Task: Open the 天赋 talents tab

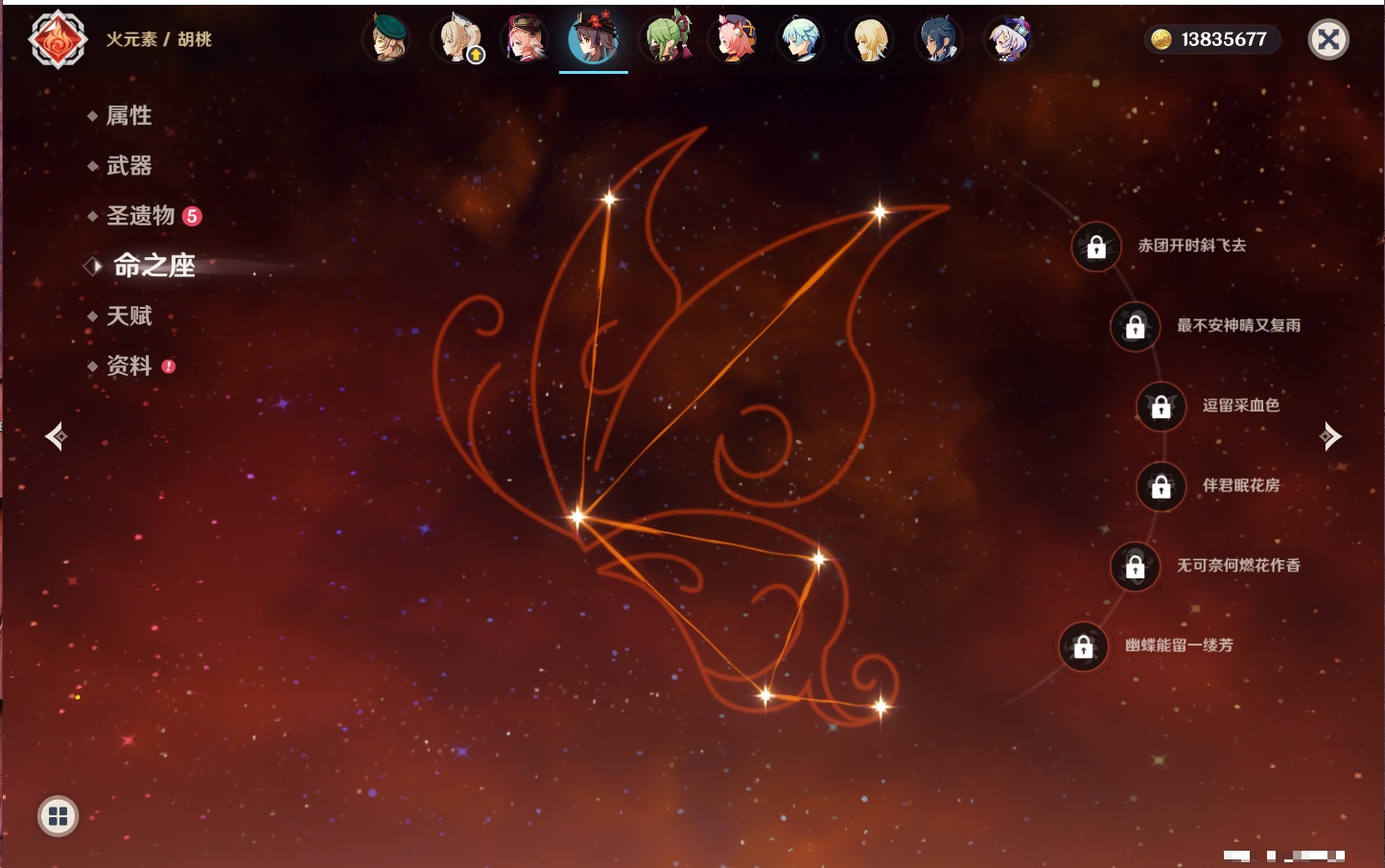Action: [x=129, y=316]
